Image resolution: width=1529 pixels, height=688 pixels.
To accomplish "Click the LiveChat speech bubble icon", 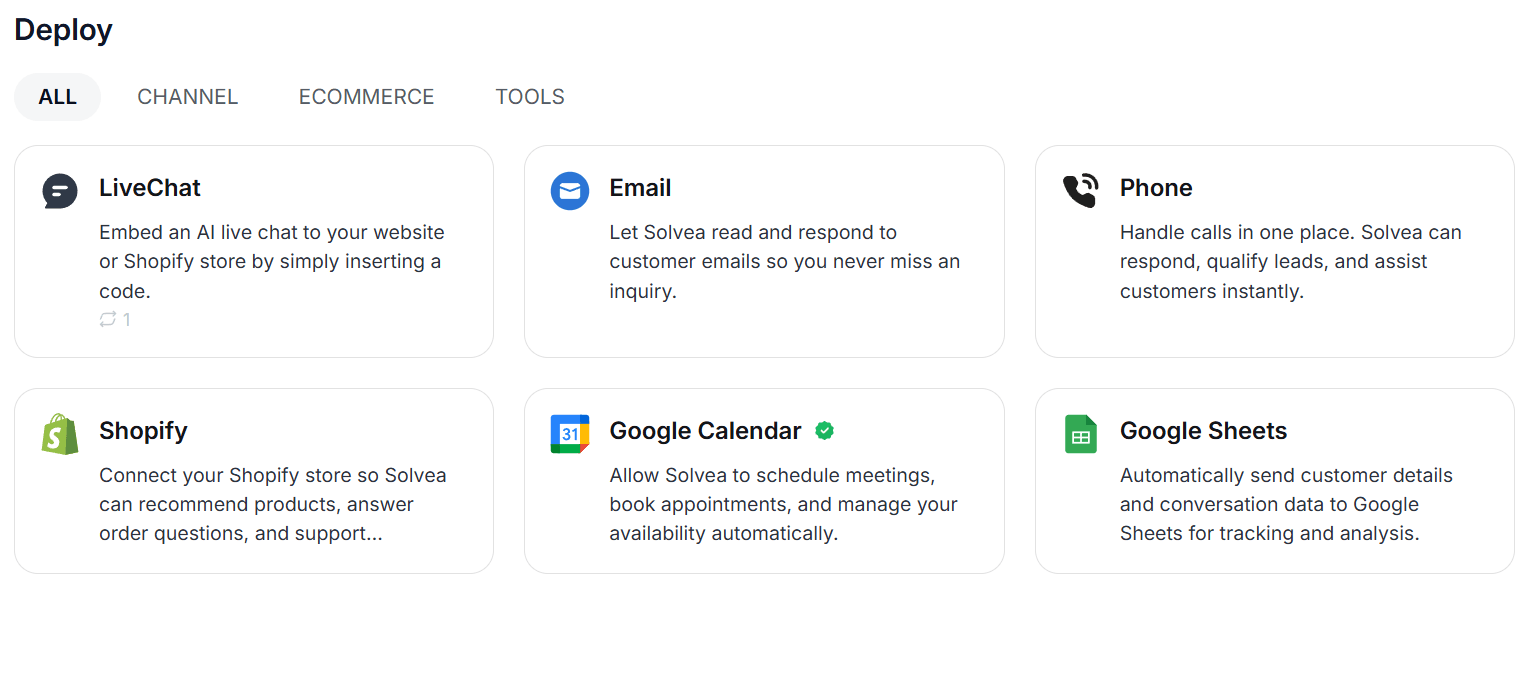I will (x=60, y=191).
